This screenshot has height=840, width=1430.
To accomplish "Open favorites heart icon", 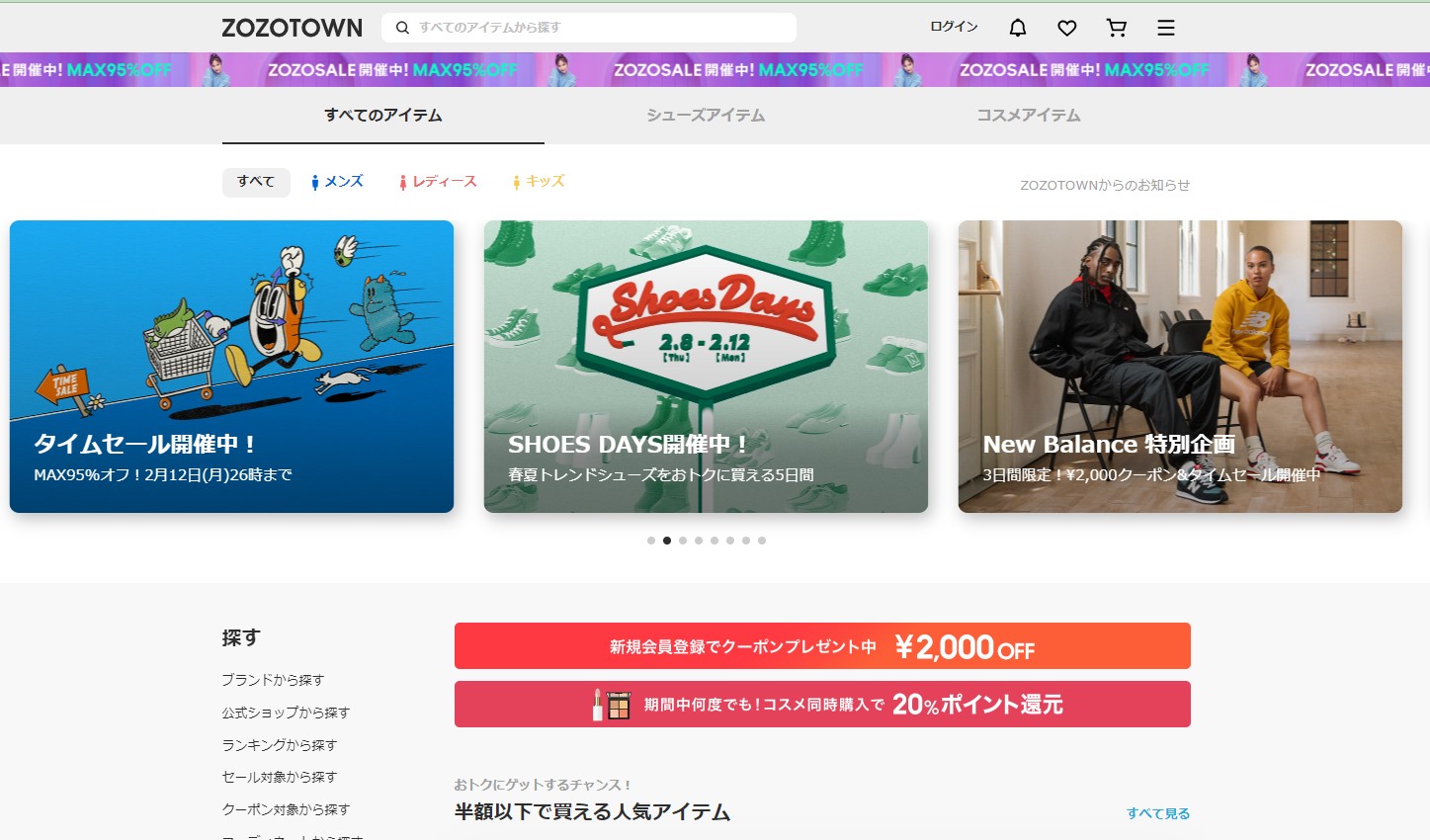I will (x=1067, y=28).
